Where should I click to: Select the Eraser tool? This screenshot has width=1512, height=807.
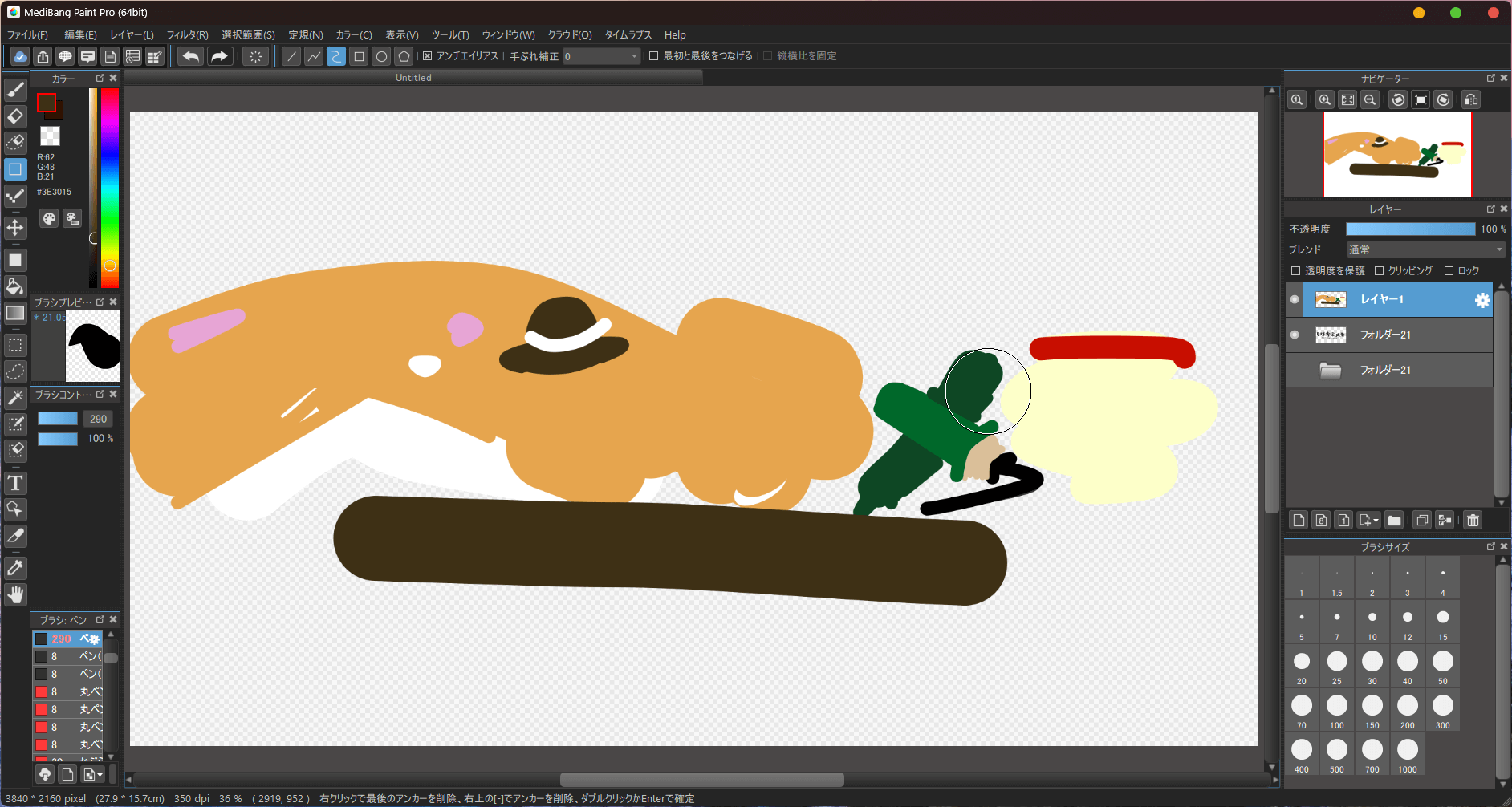15,116
